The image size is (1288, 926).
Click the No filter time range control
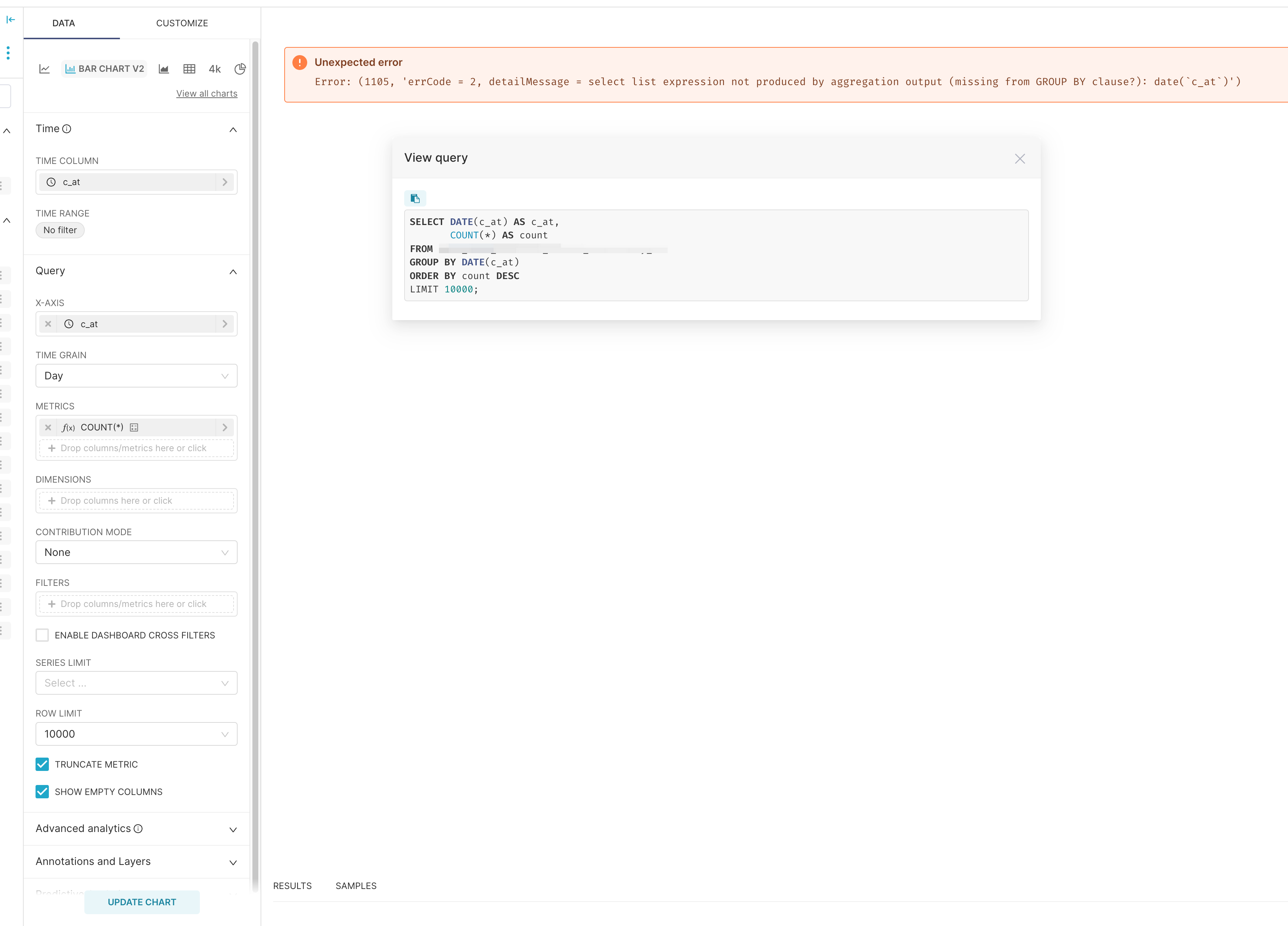pyautogui.click(x=60, y=230)
